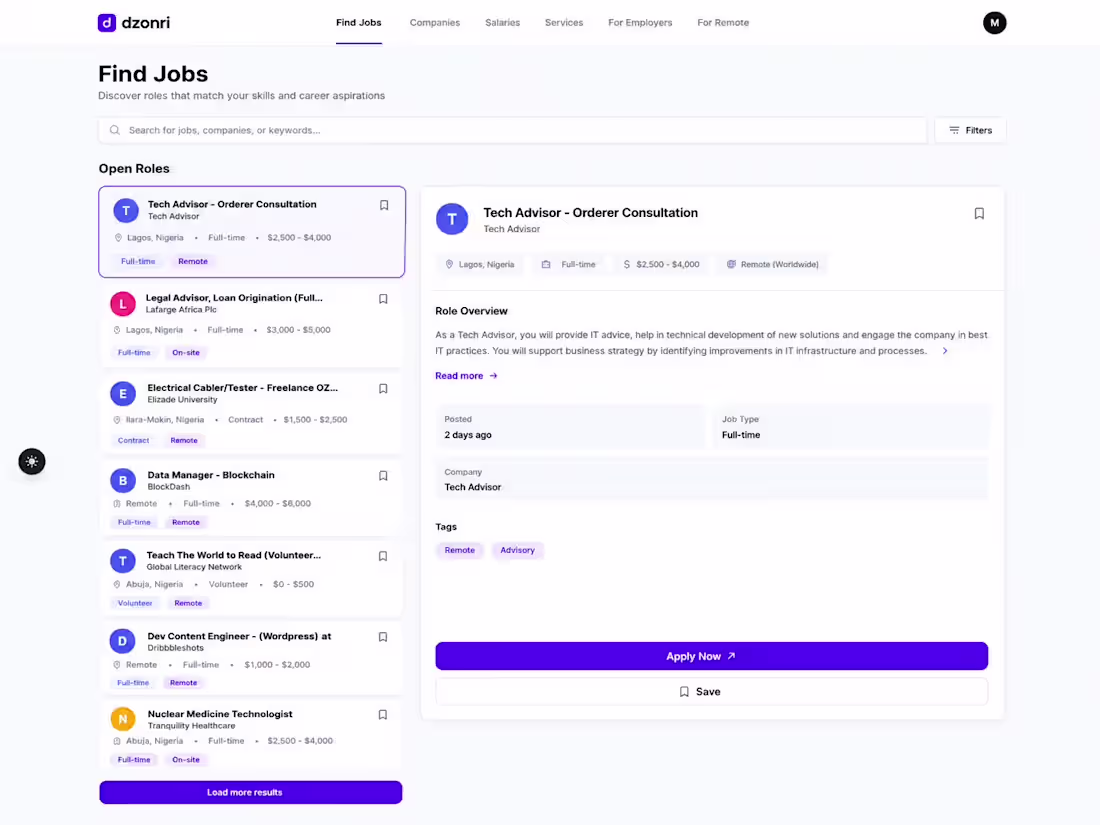The height and width of the screenshot is (825, 1100).
Task: Open the Salaries nav item
Action: click(x=502, y=22)
